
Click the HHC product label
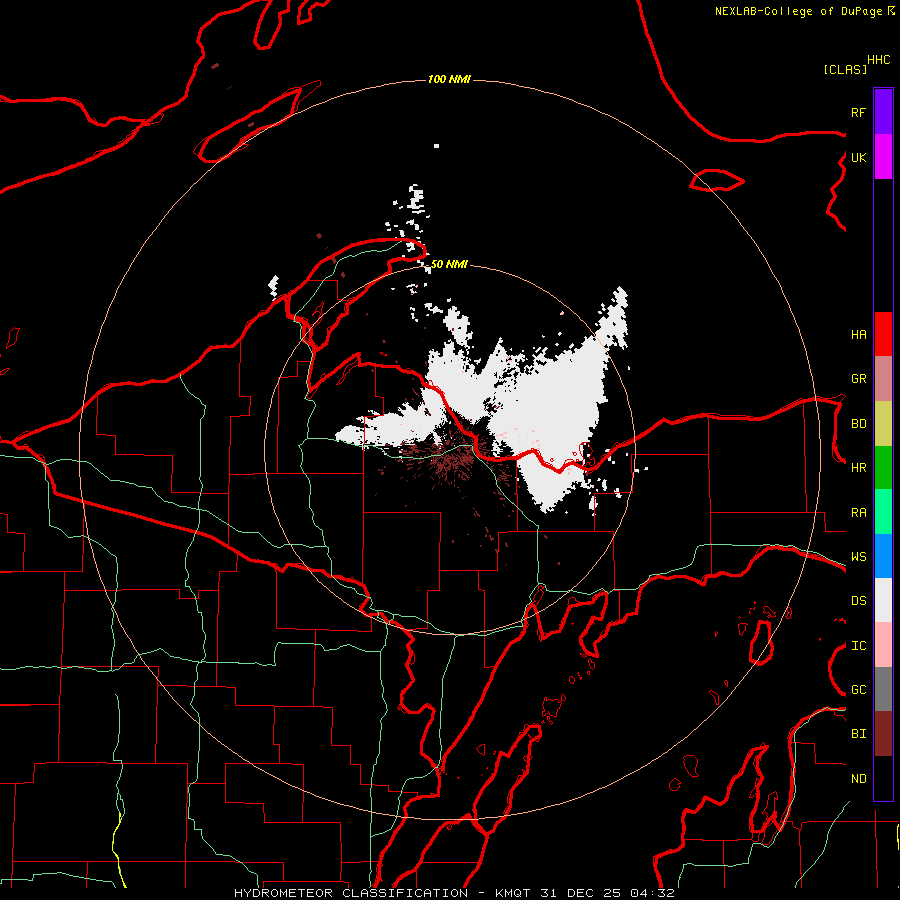879,60
